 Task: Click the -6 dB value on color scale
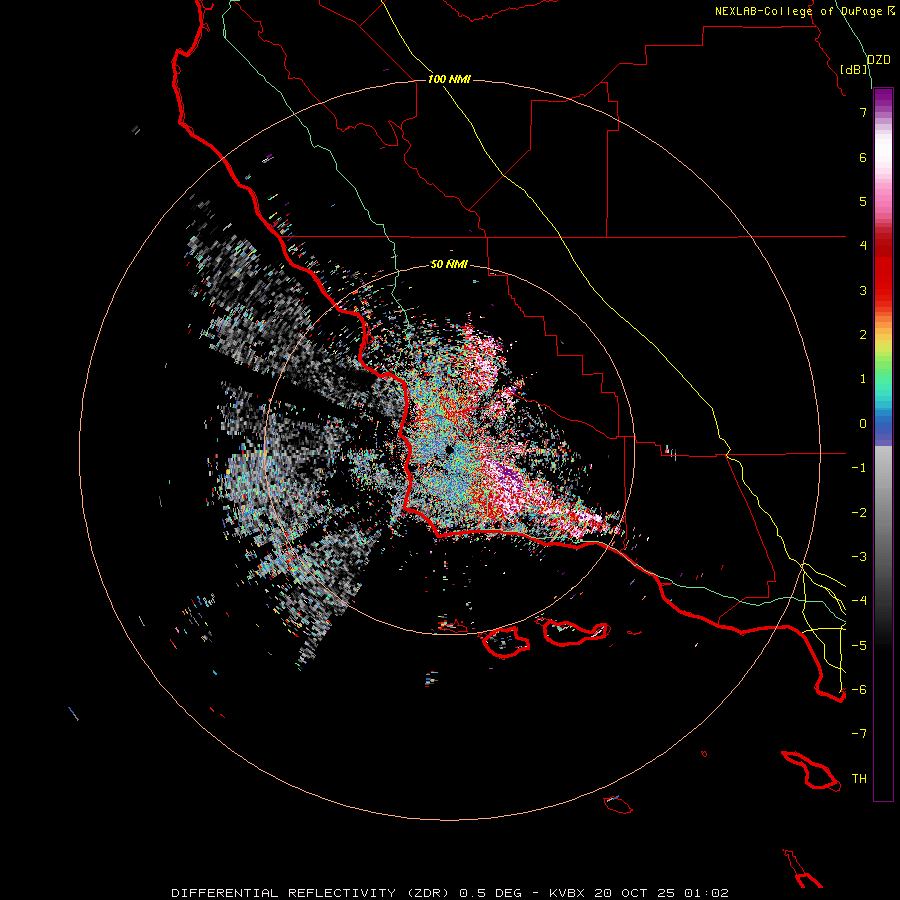tap(859, 690)
